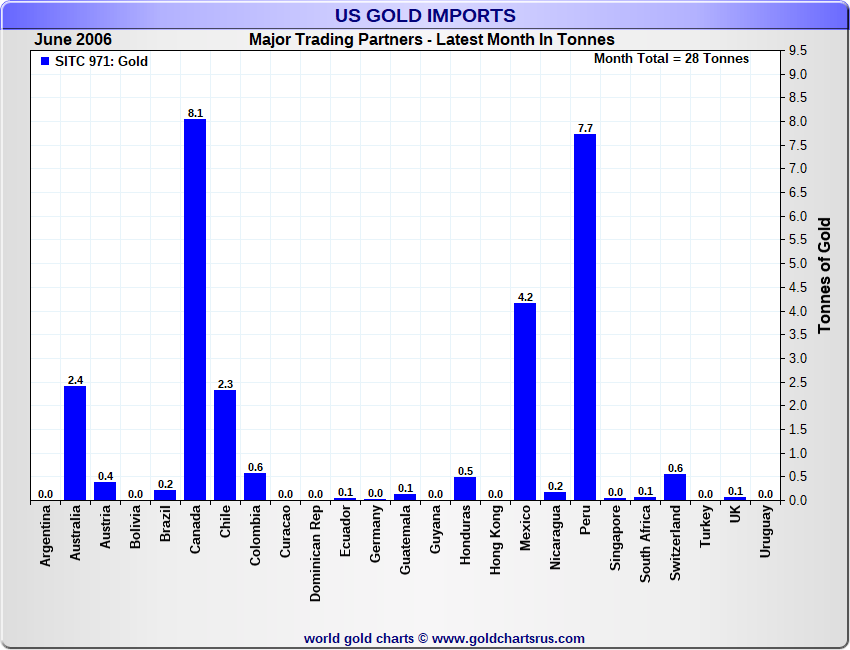850x650 pixels.
Task: Click the Chile bar in the chart
Action: [x=225, y=445]
